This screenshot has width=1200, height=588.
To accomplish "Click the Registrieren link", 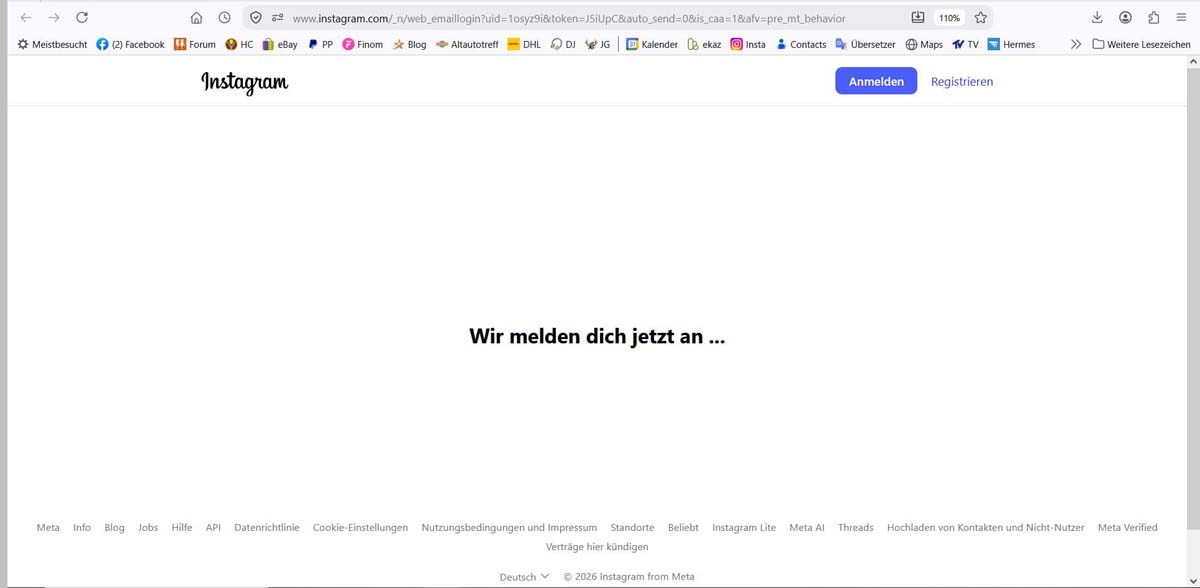I will tap(962, 82).
